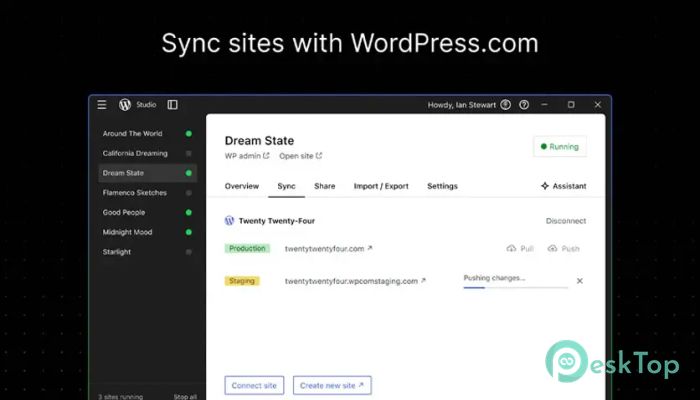
Task: Toggle California Dreaming status indicator
Action: [188, 153]
